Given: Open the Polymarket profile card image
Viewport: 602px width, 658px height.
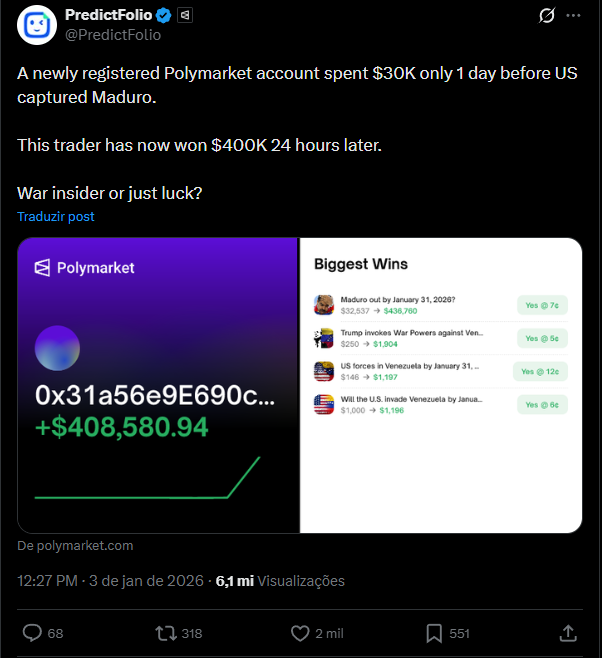Looking at the screenshot, I should pyautogui.click(x=158, y=385).
